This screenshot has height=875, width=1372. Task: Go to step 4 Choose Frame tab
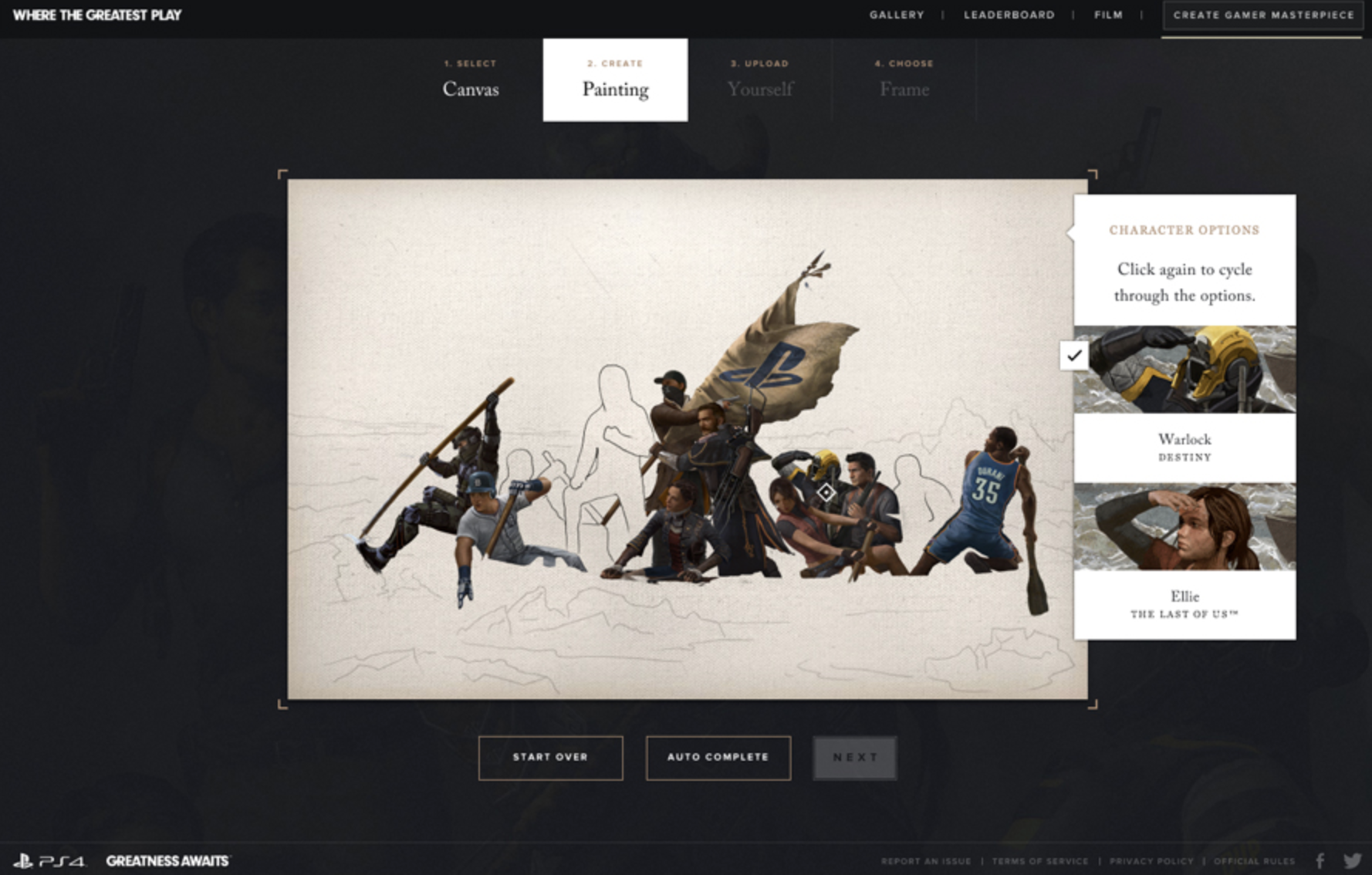[904, 79]
